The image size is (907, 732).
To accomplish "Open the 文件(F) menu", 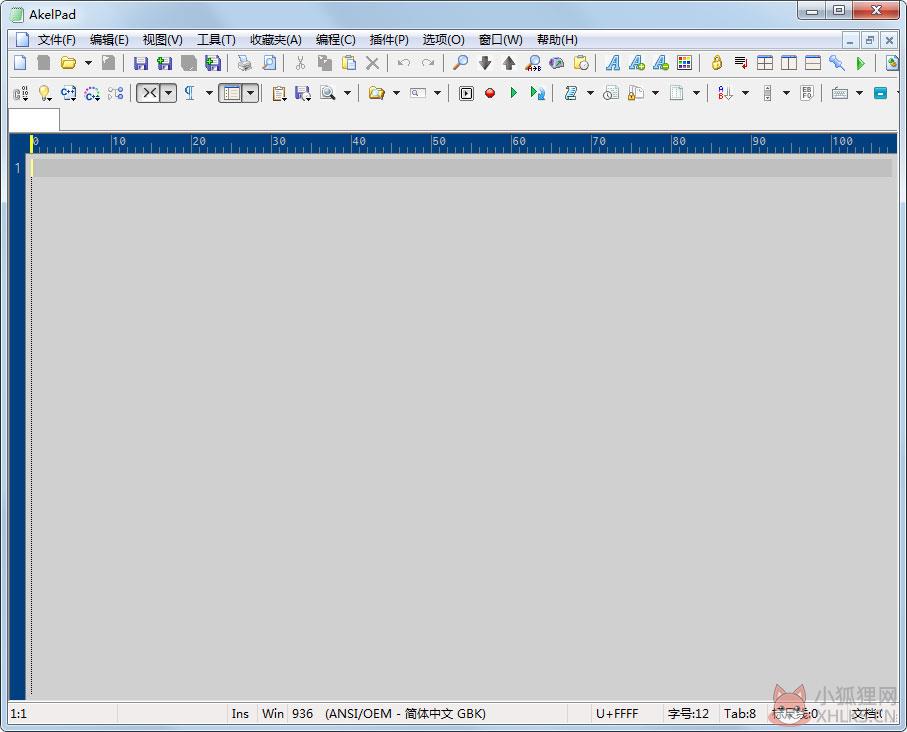I will tap(57, 39).
